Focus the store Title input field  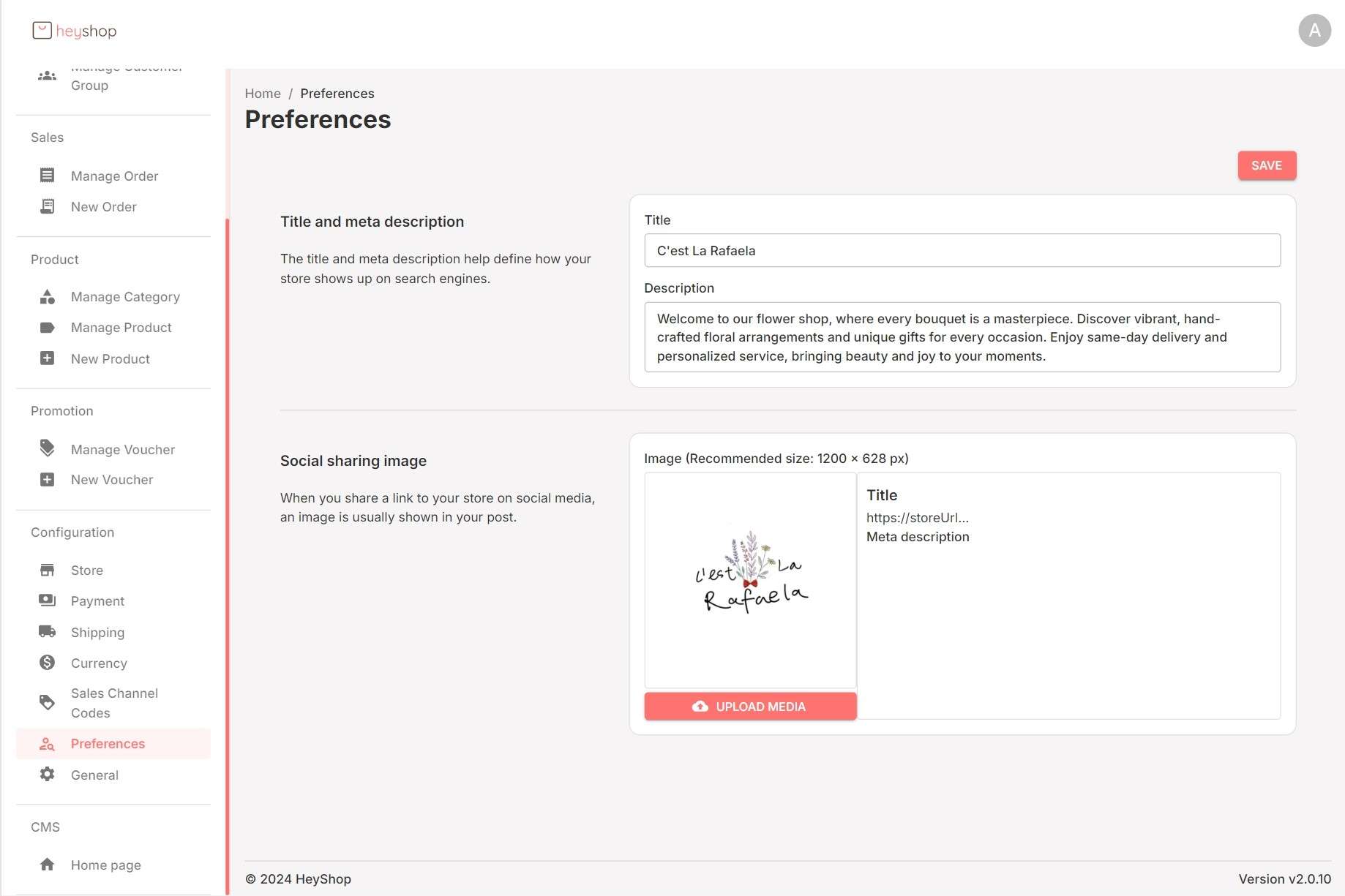tap(962, 251)
